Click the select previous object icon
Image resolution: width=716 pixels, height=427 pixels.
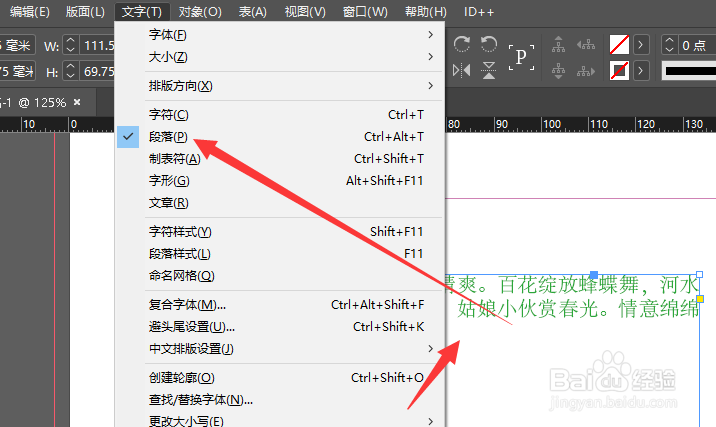click(x=586, y=44)
